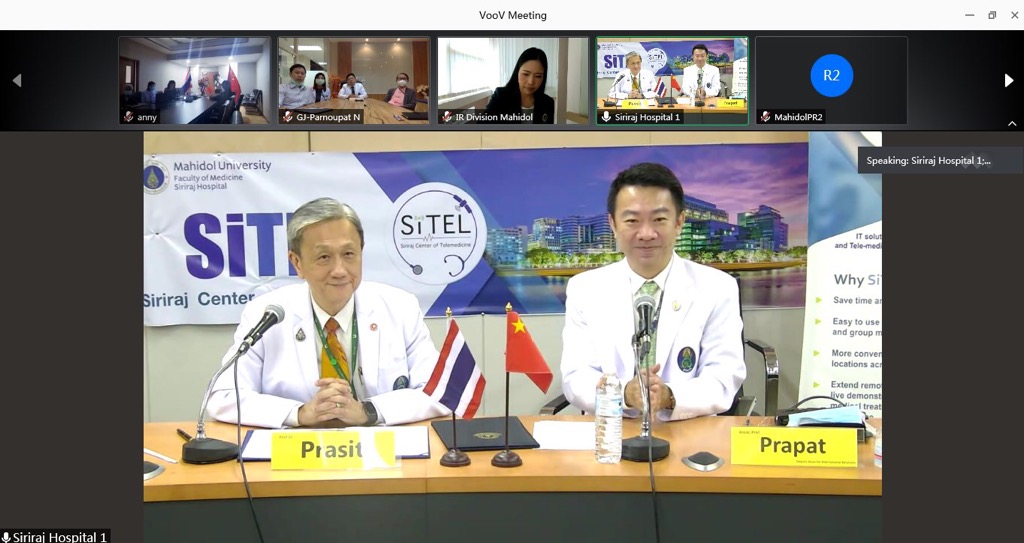Screen dimensions: 1024x543
Task: Open anny's video thumbnail
Action: pos(195,80)
